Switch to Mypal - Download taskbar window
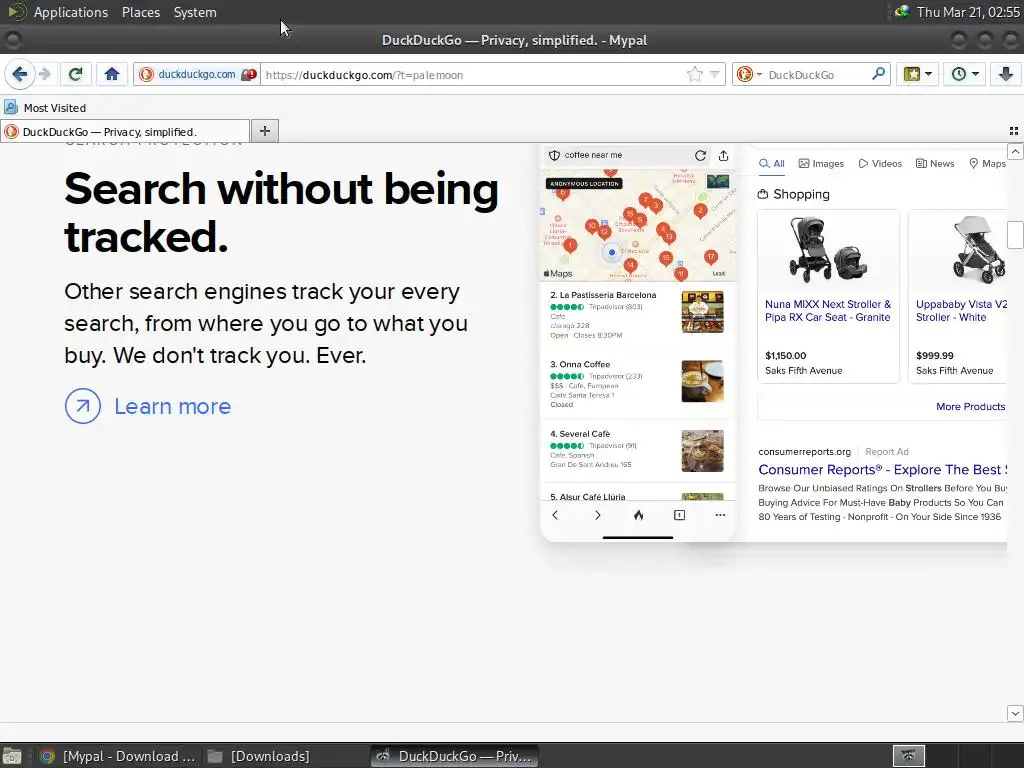Screen dimensions: 1024x768 pyautogui.click(x=117, y=756)
